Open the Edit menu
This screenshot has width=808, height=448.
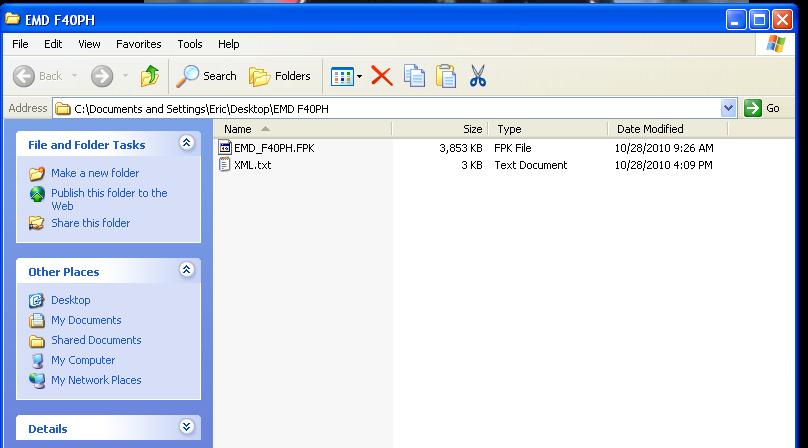(53, 44)
